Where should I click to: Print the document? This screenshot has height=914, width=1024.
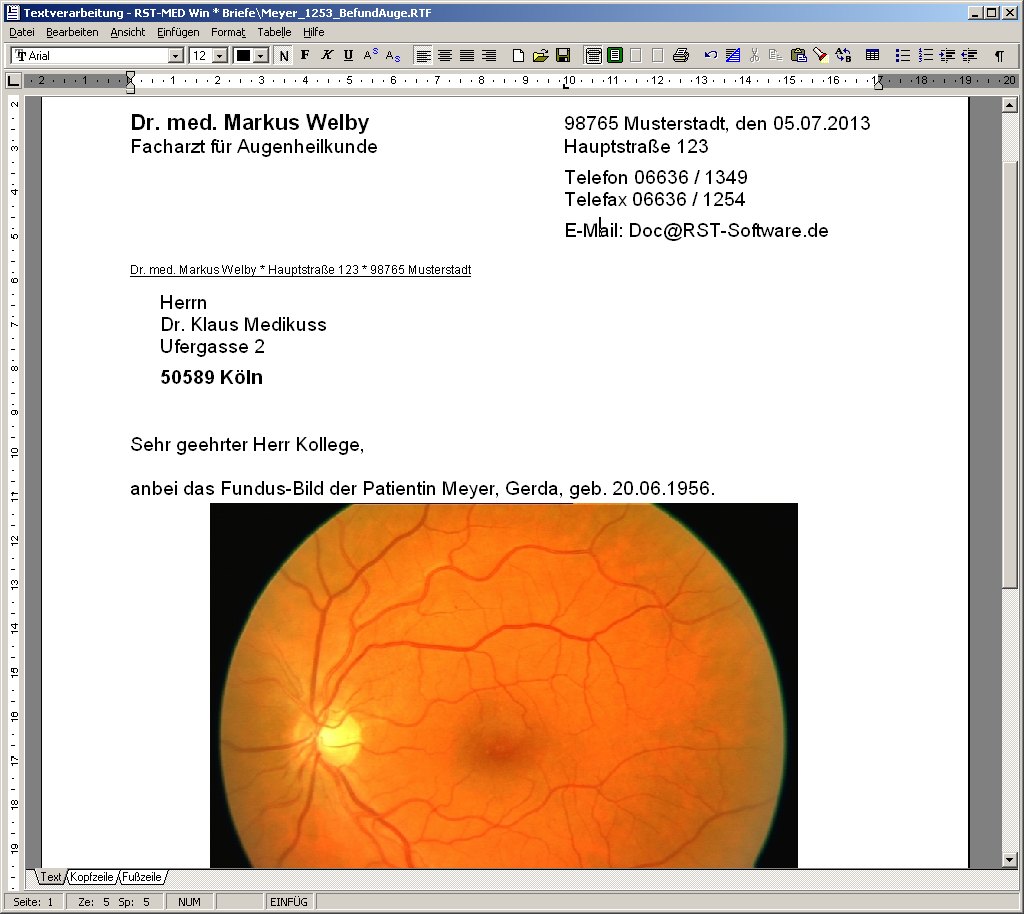[x=680, y=55]
